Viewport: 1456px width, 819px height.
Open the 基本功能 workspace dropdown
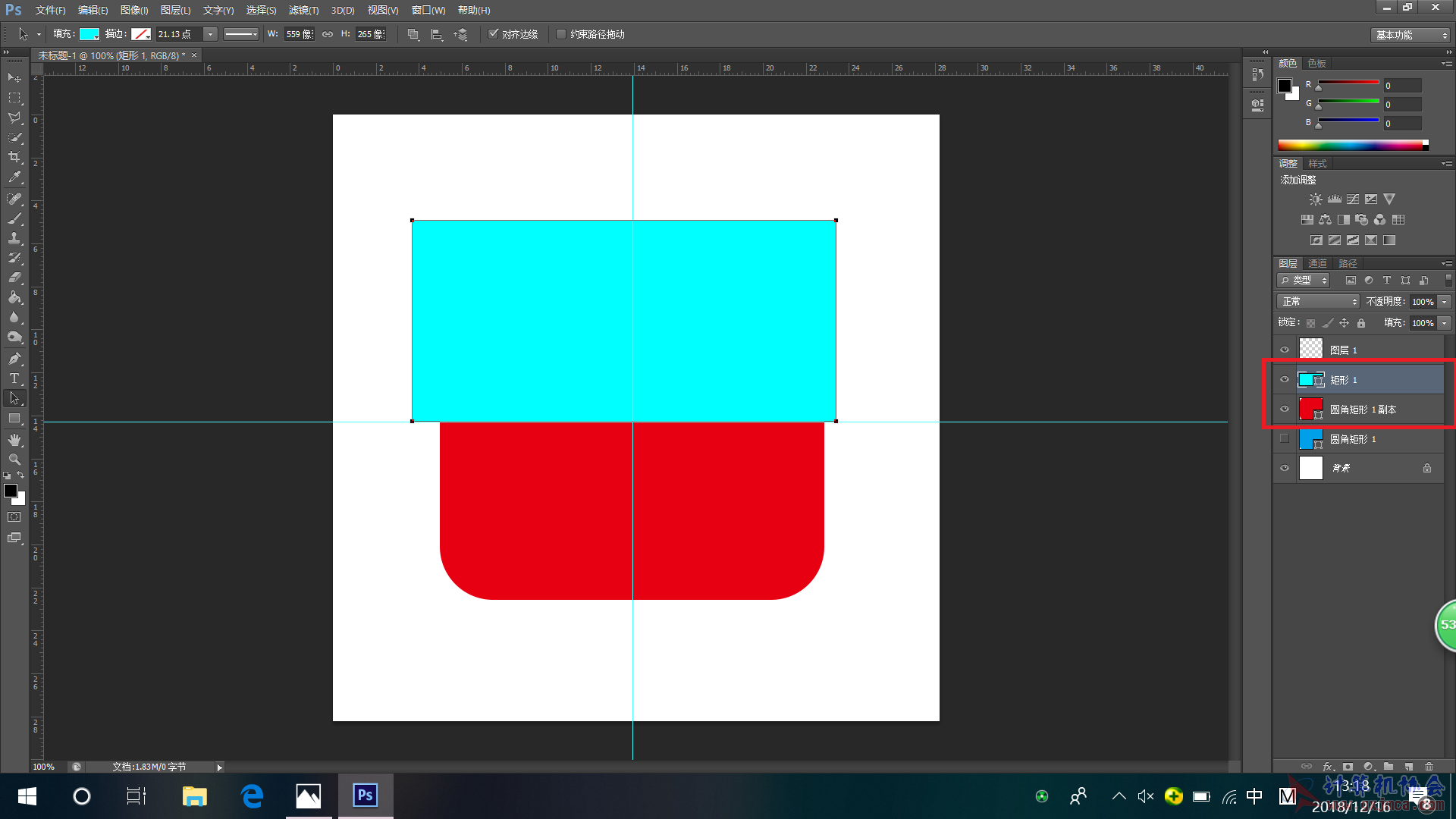[1410, 35]
